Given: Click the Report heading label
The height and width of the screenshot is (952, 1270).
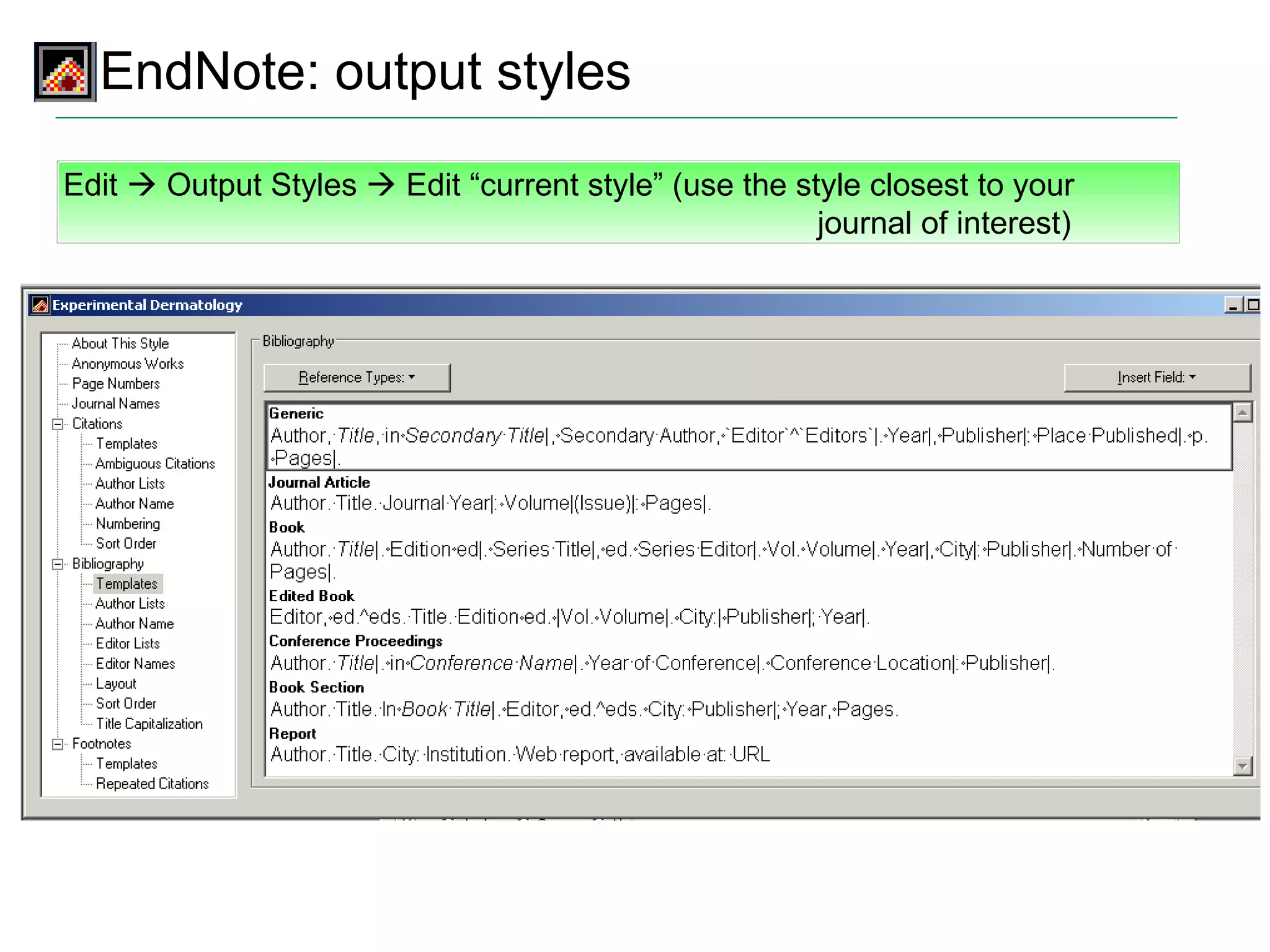Looking at the screenshot, I should click(x=292, y=734).
